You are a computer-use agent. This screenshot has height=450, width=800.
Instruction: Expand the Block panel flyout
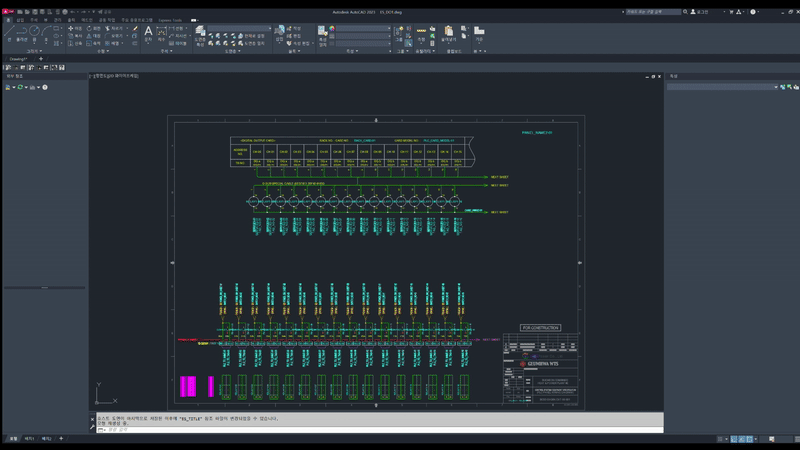[x=294, y=51]
